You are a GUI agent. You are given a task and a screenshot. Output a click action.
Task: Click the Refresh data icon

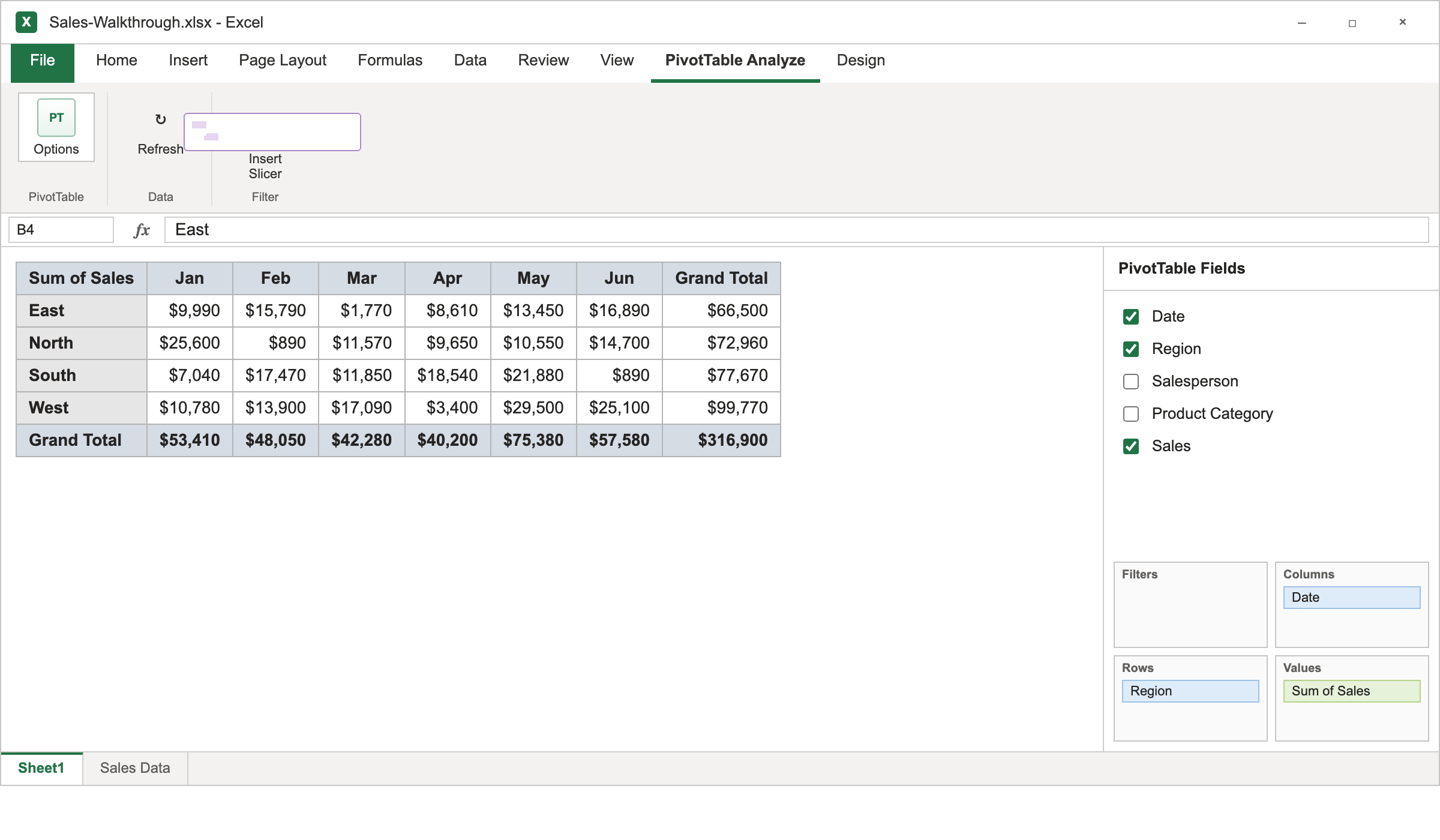[x=160, y=119]
